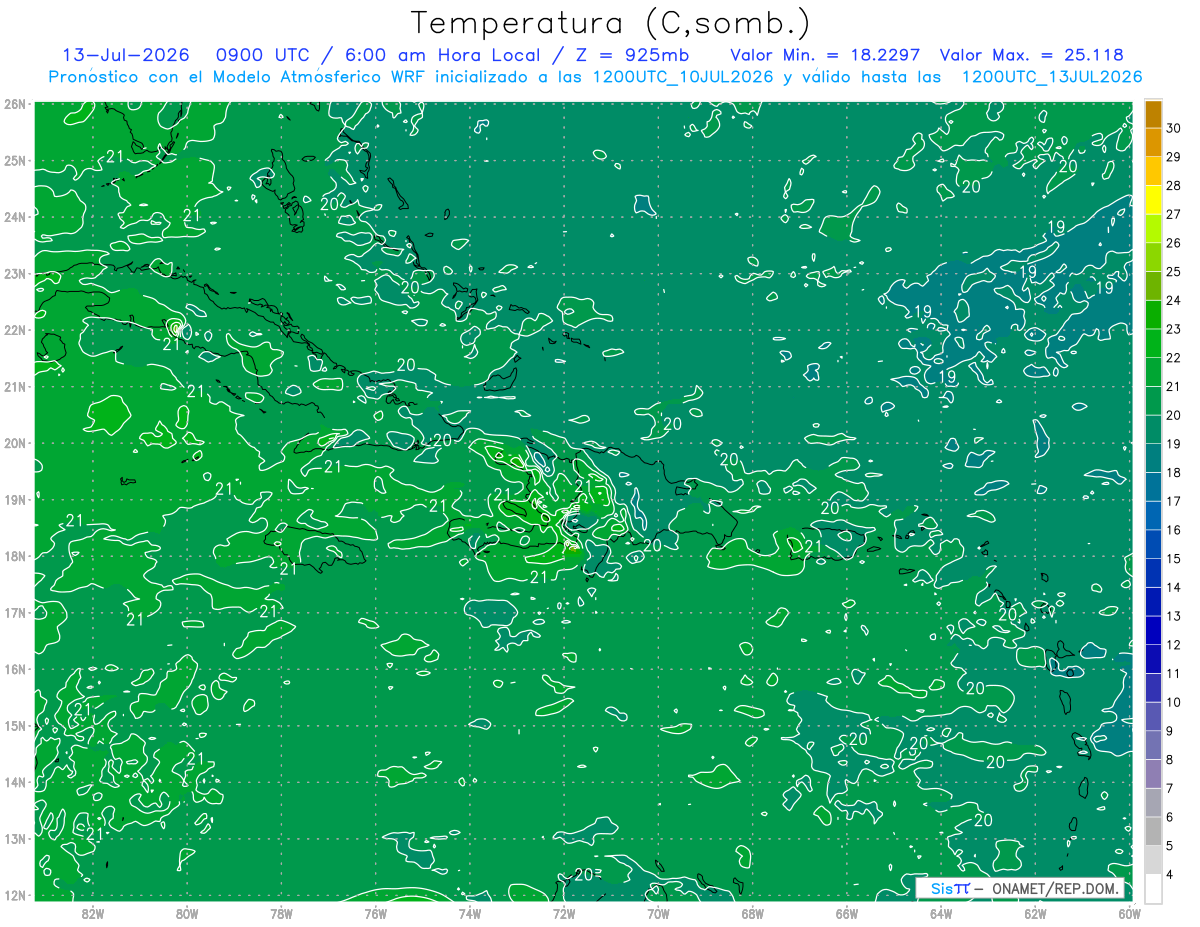The width and height of the screenshot is (1200, 927).
Task: Click the "0900 UTC" time label
Action: [263, 56]
